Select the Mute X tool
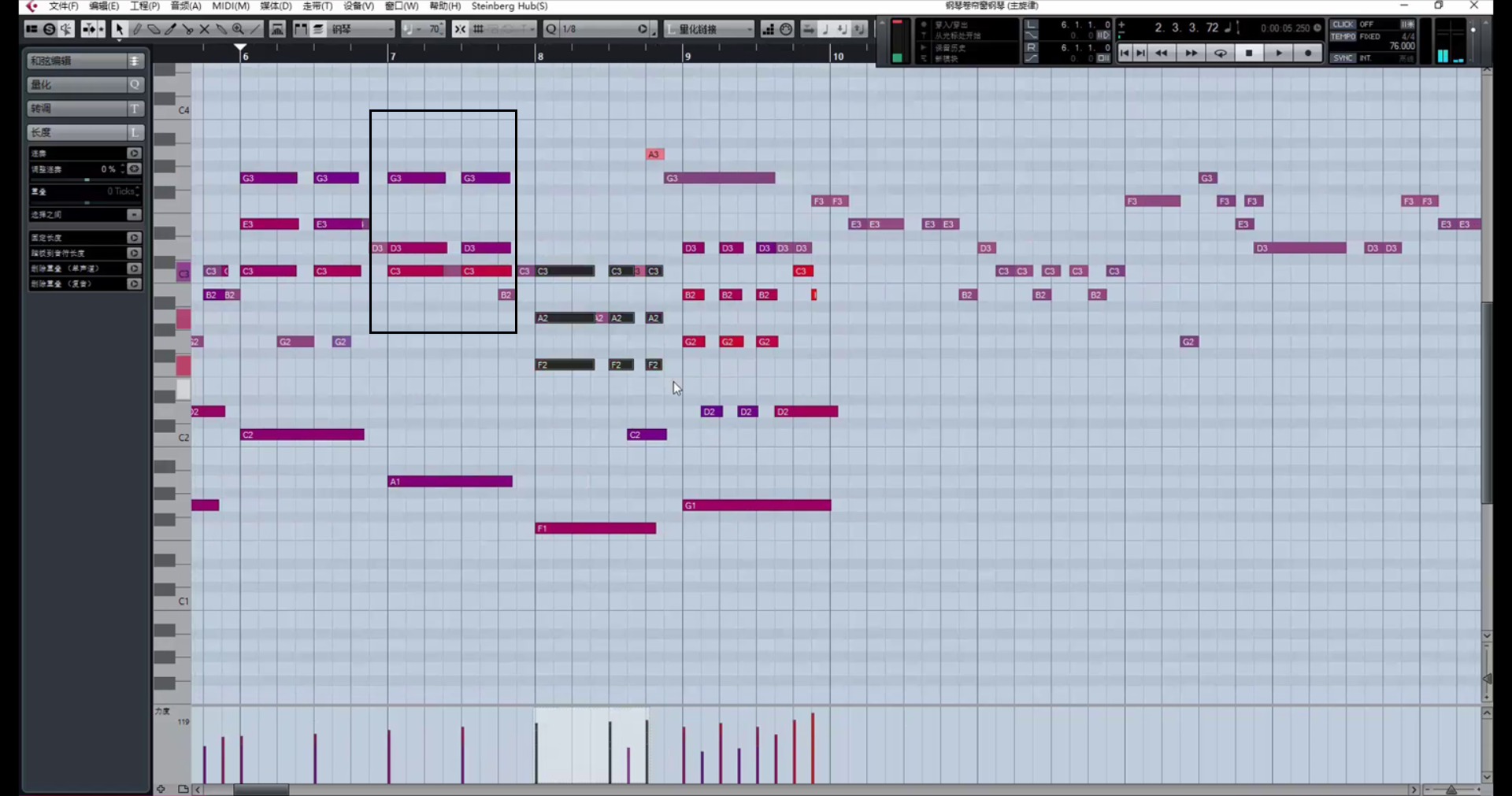The image size is (1512, 796). tap(204, 29)
